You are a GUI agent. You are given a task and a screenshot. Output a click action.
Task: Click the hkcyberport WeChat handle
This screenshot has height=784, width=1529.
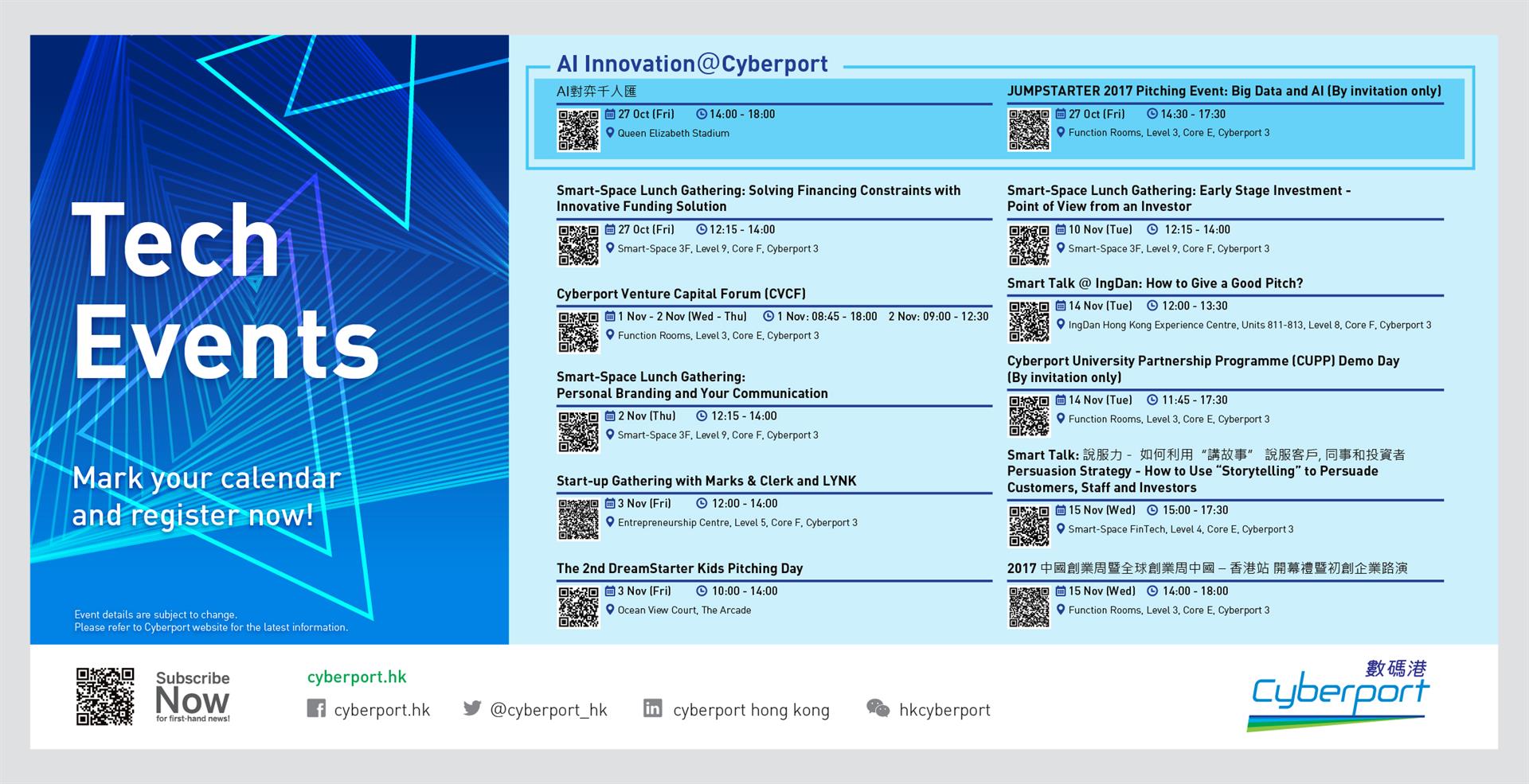(x=944, y=709)
